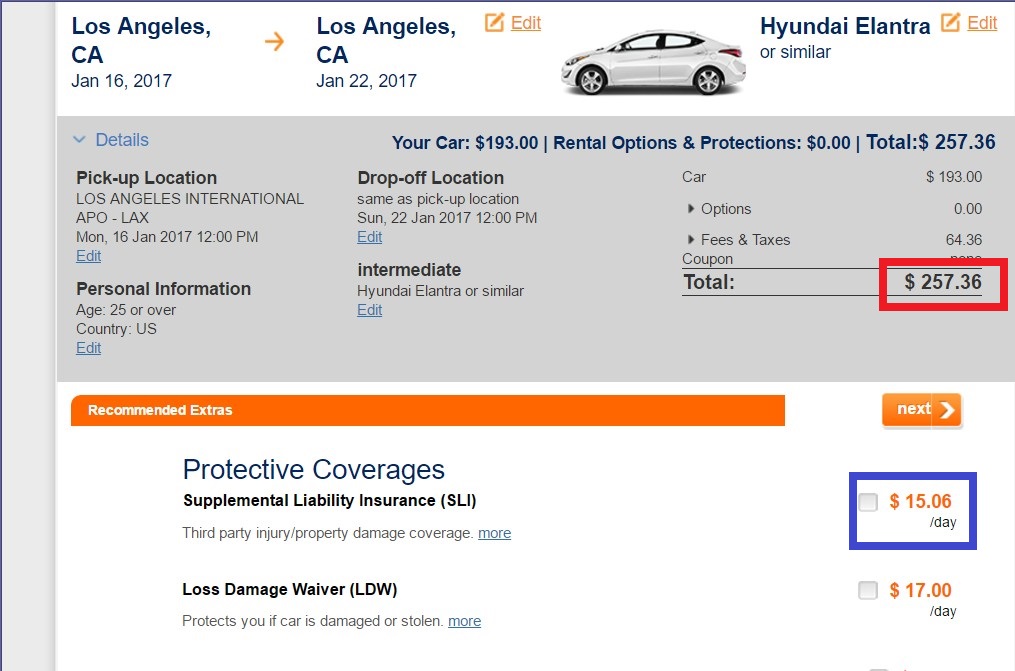Open the Edit link next to the car name
The image size is (1015, 671).
point(982,23)
